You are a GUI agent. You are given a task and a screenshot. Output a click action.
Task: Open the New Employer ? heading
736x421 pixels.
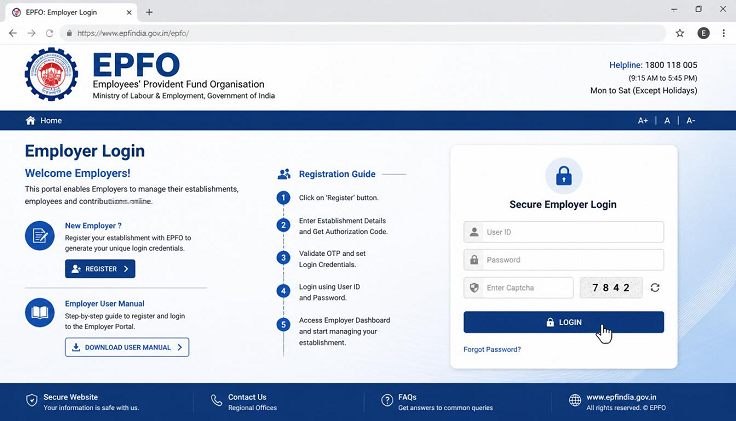[93, 226]
